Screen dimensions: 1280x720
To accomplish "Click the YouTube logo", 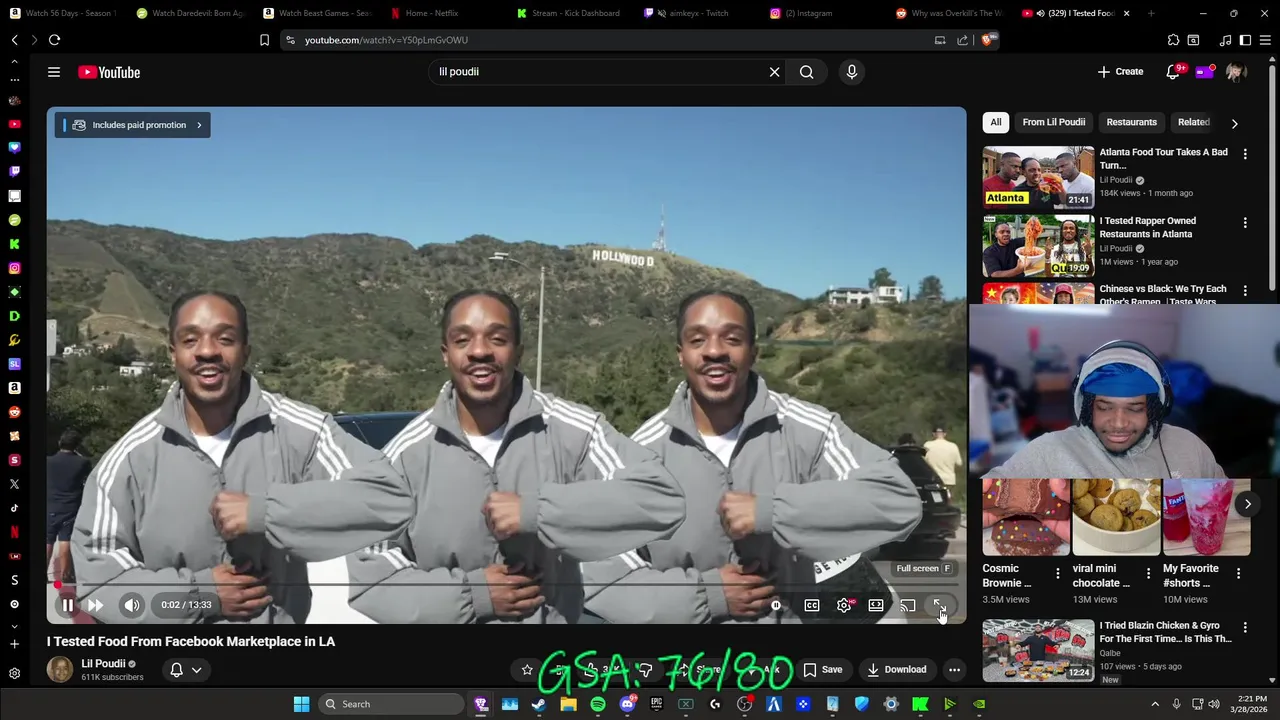I will (x=109, y=72).
